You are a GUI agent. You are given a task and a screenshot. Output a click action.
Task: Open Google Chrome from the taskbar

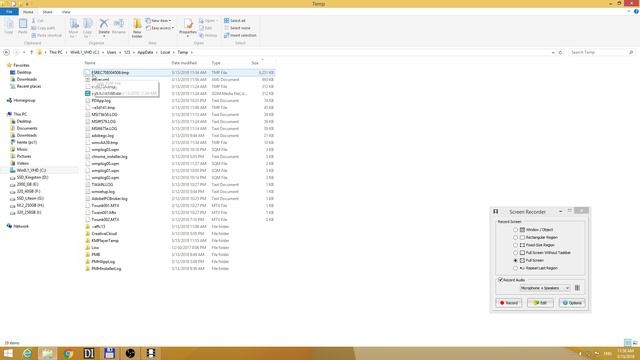[x=69, y=353]
